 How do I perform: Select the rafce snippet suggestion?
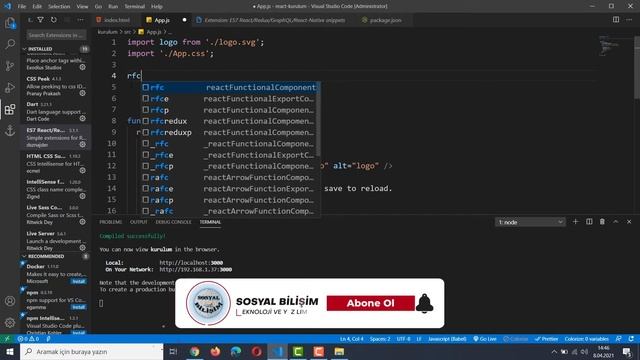[229, 189]
